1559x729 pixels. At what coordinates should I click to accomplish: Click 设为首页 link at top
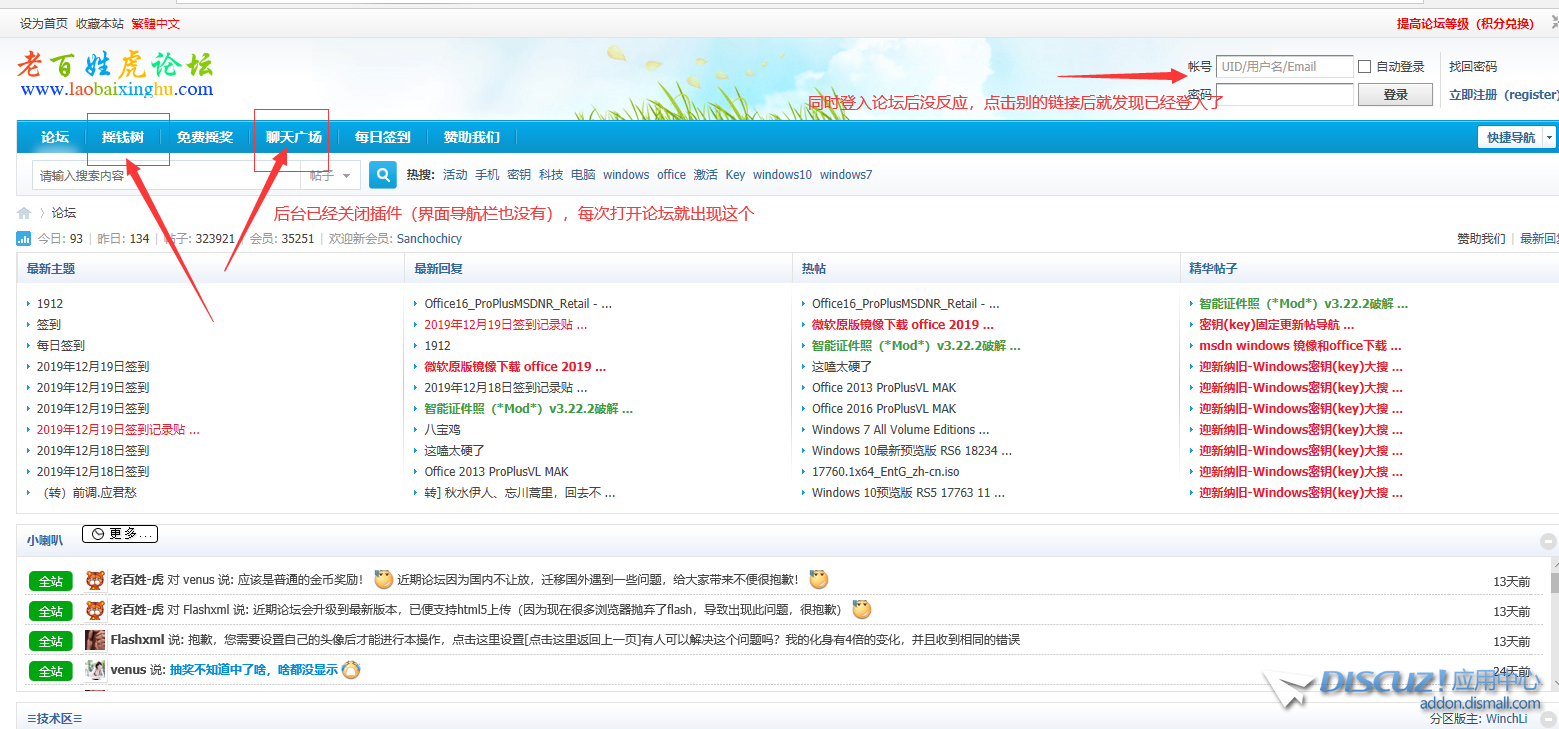click(44, 23)
